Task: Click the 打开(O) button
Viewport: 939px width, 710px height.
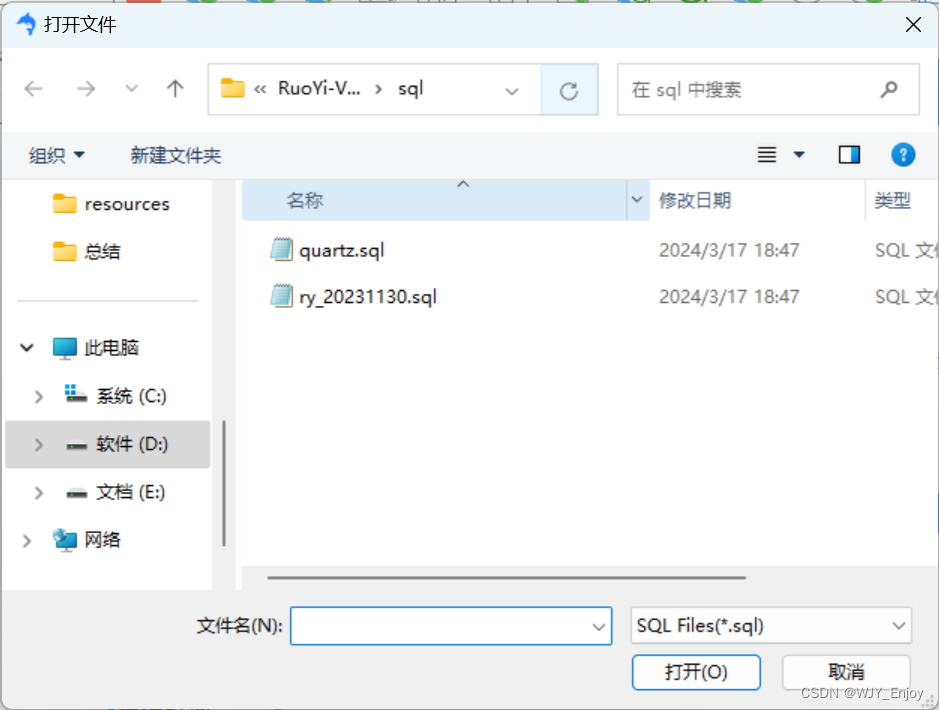Action: tap(696, 672)
